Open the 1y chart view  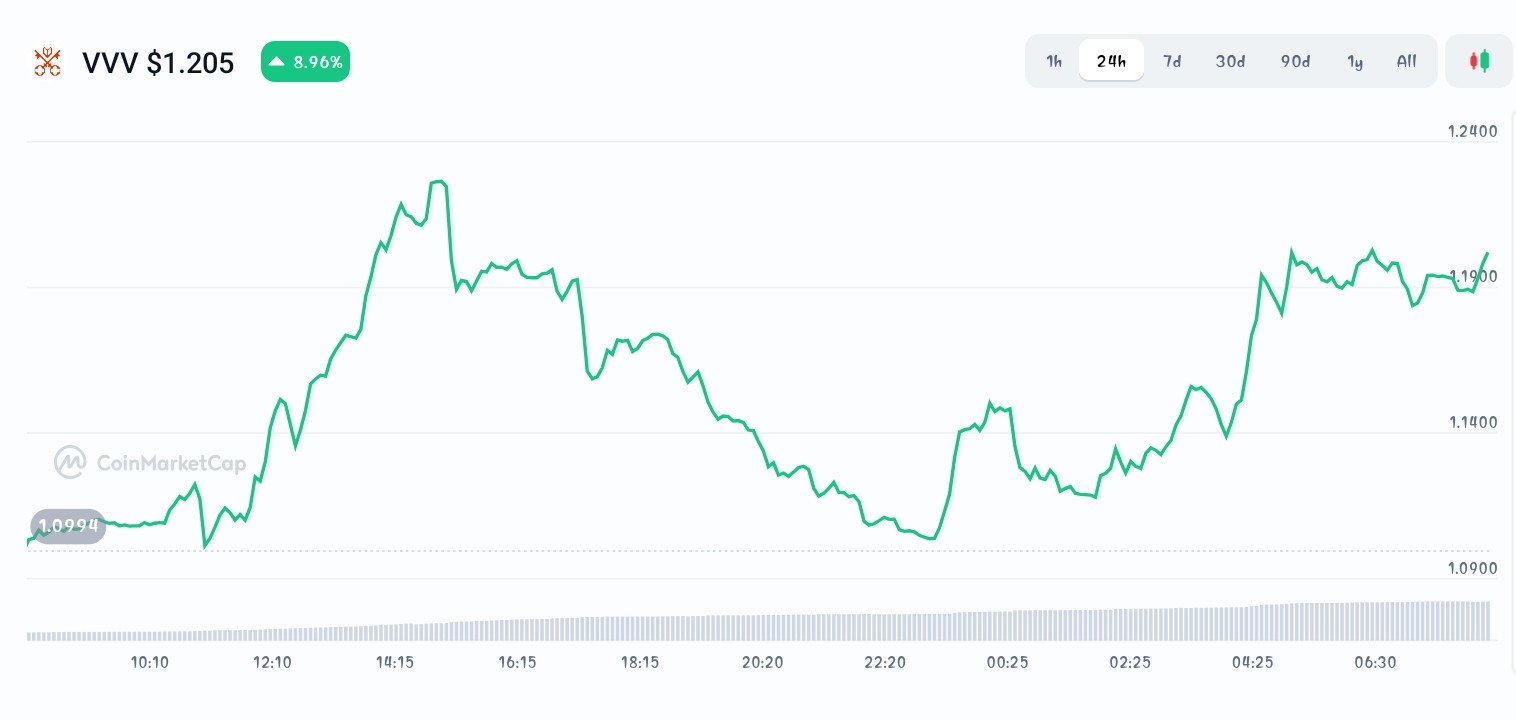1355,61
